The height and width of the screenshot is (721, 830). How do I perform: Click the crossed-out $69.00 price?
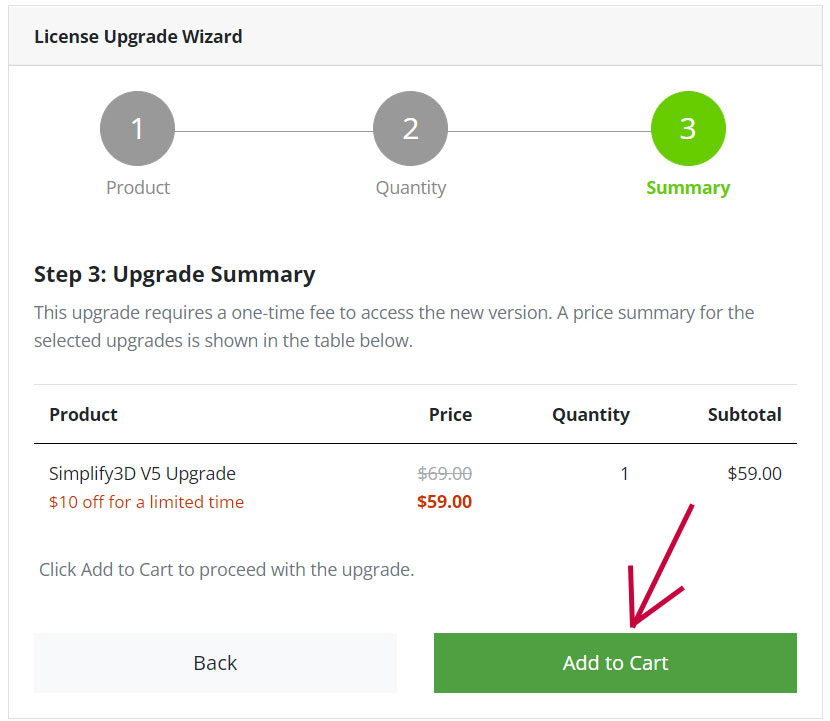click(444, 474)
